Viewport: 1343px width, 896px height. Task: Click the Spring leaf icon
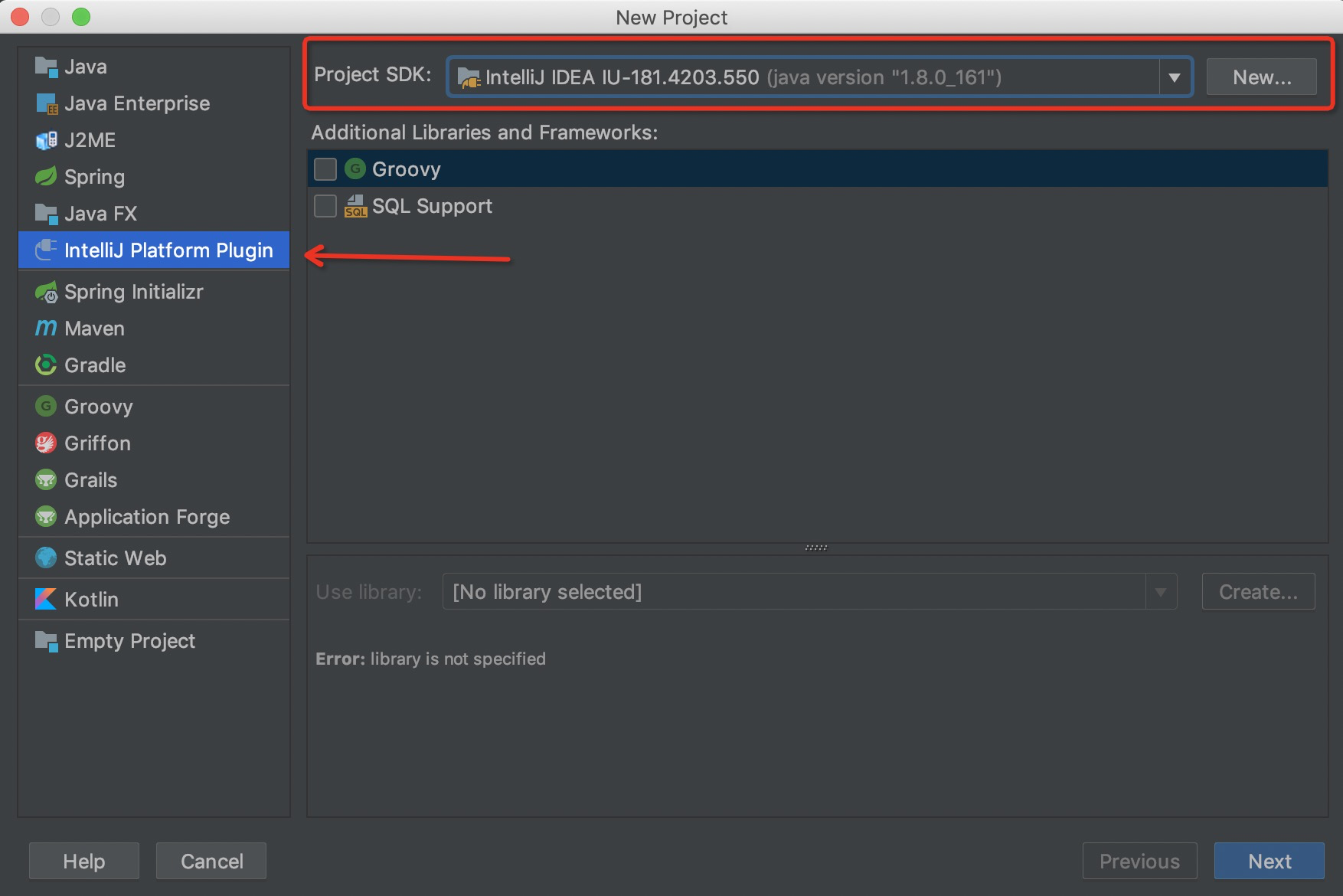point(46,177)
